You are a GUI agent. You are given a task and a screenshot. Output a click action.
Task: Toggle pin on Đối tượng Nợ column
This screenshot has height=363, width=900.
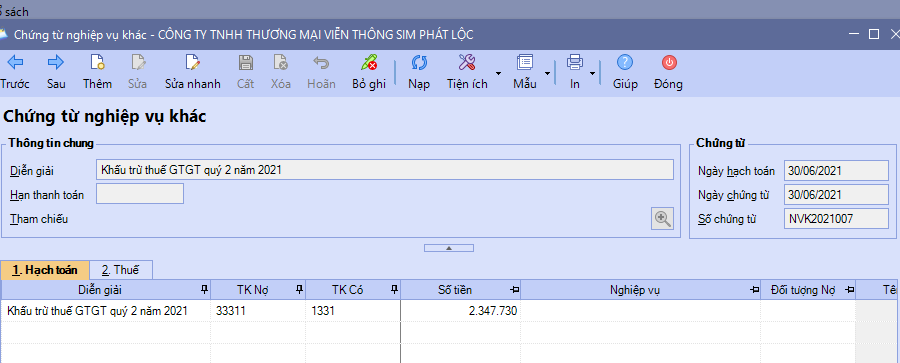click(849, 290)
